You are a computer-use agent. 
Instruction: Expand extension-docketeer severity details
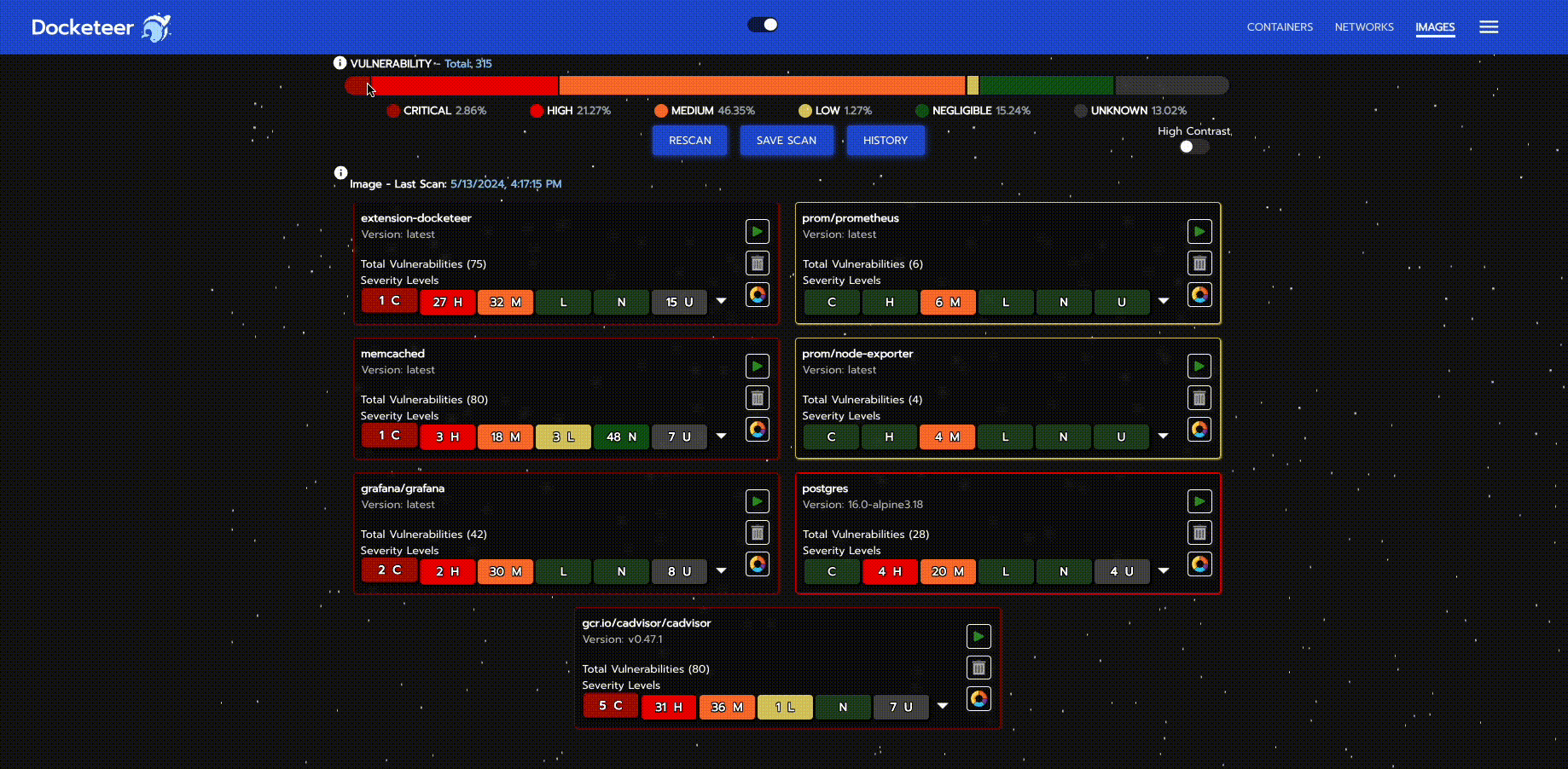click(722, 301)
